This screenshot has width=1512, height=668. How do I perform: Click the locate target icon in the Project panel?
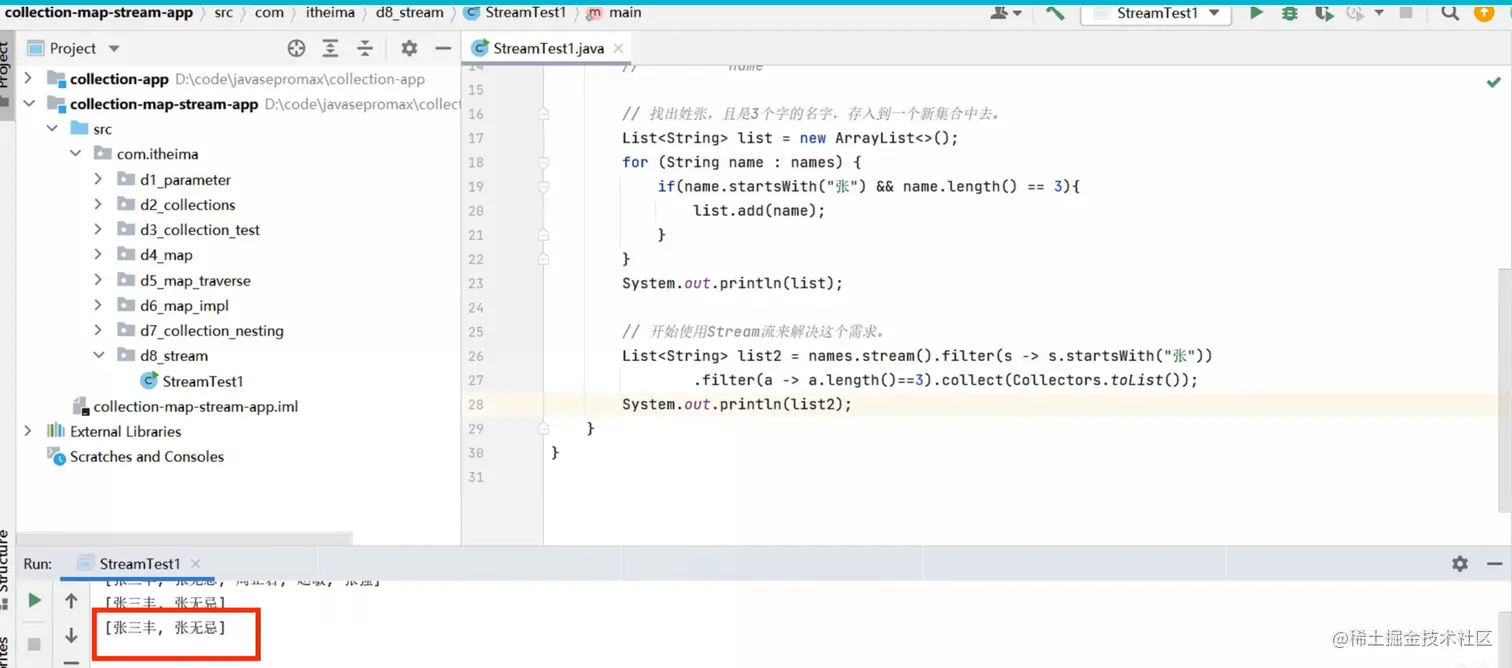296,48
